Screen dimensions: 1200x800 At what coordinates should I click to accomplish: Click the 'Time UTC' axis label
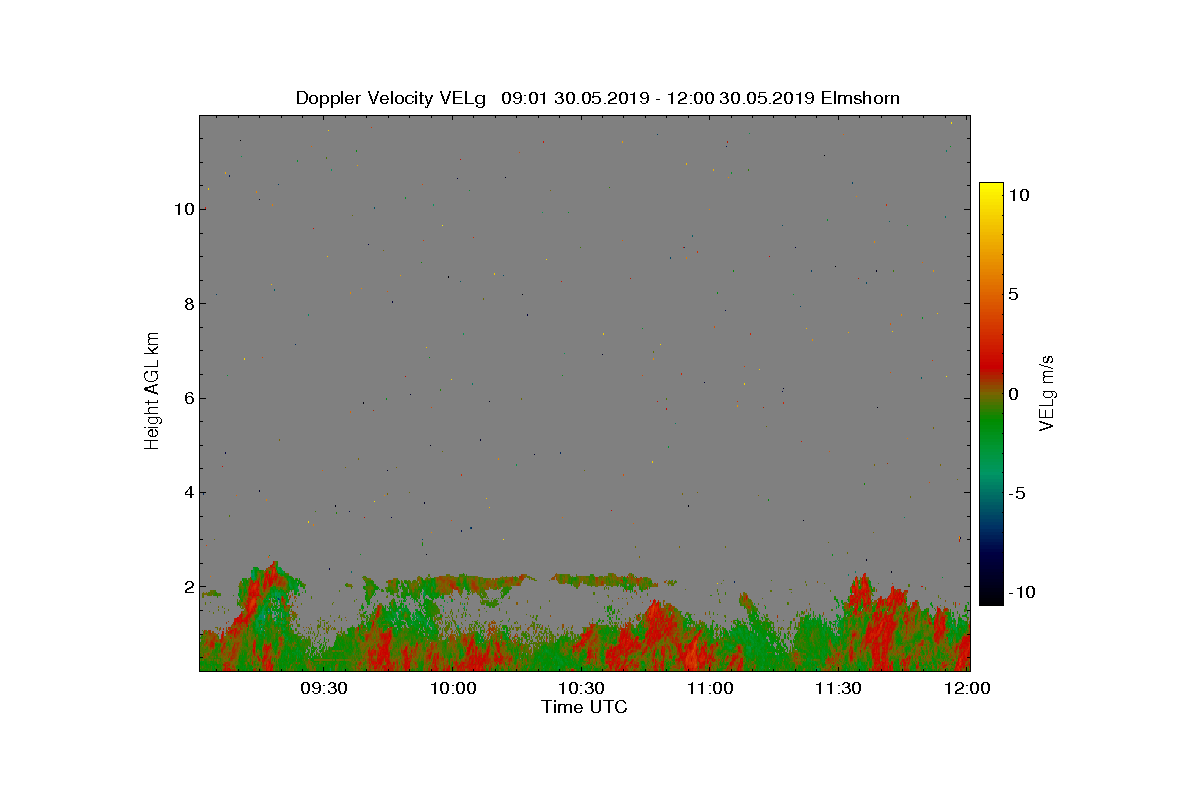[585, 707]
